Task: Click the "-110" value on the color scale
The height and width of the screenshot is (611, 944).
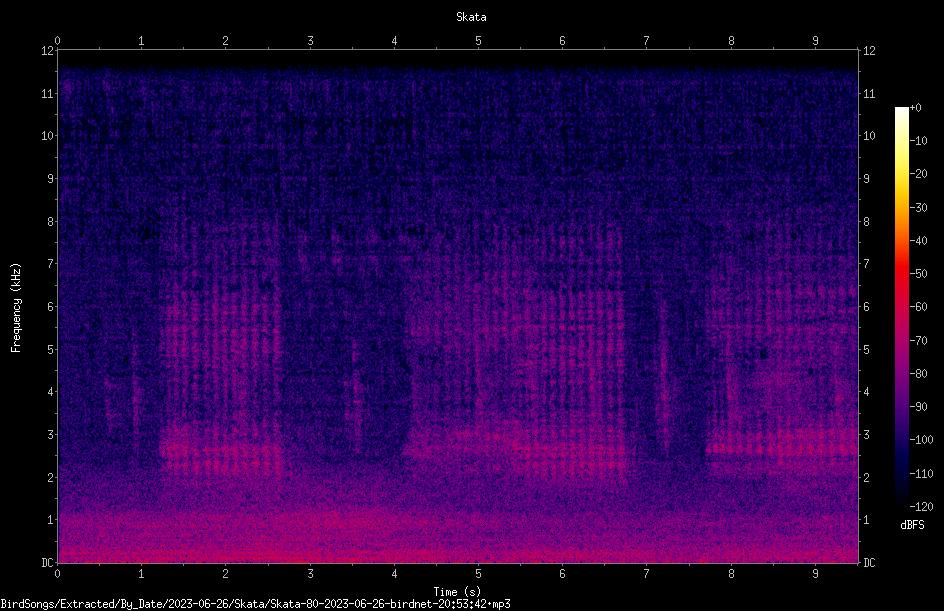Action: coord(921,474)
